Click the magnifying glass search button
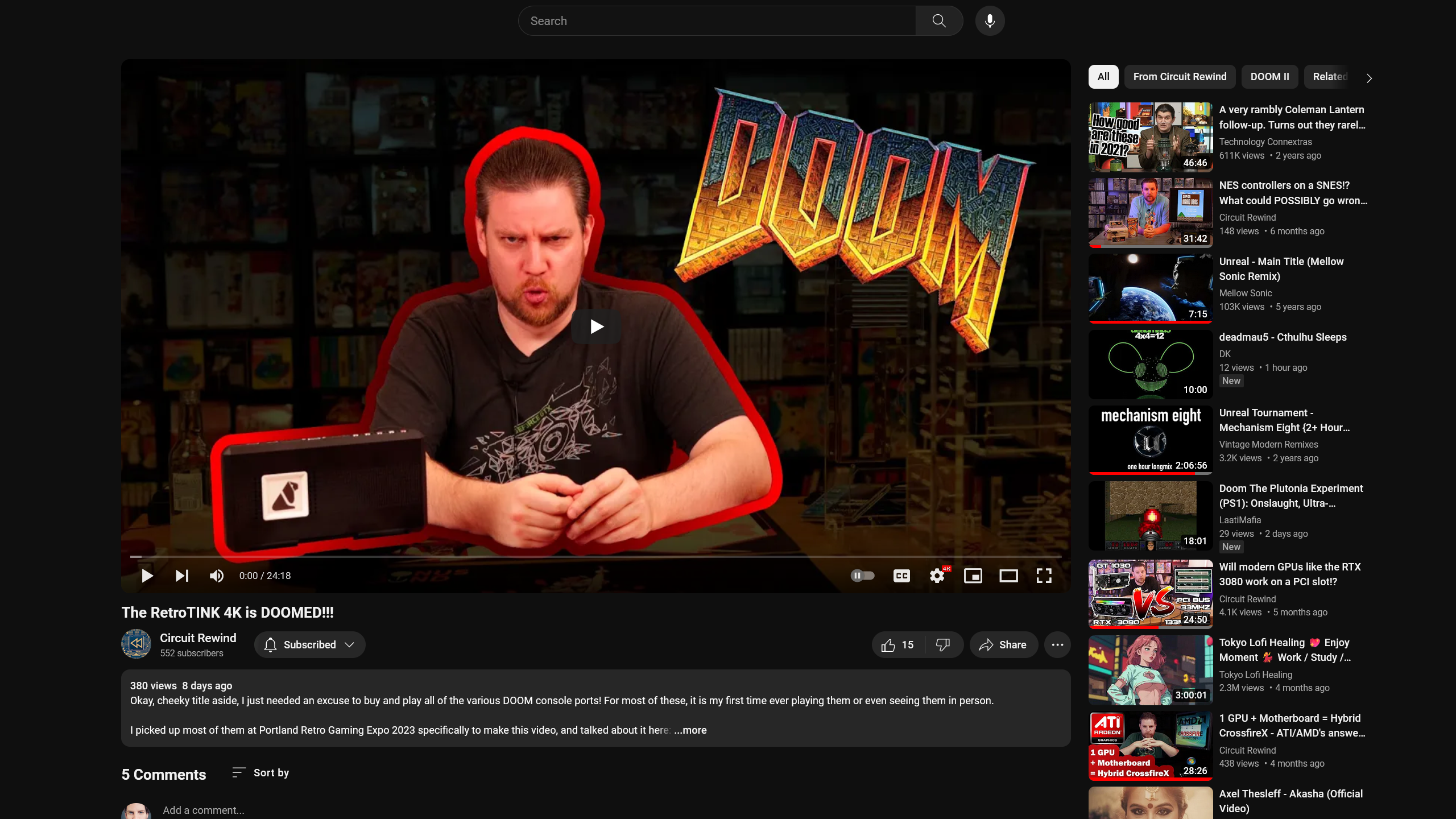The height and width of the screenshot is (819, 1456). coord(939,21)
